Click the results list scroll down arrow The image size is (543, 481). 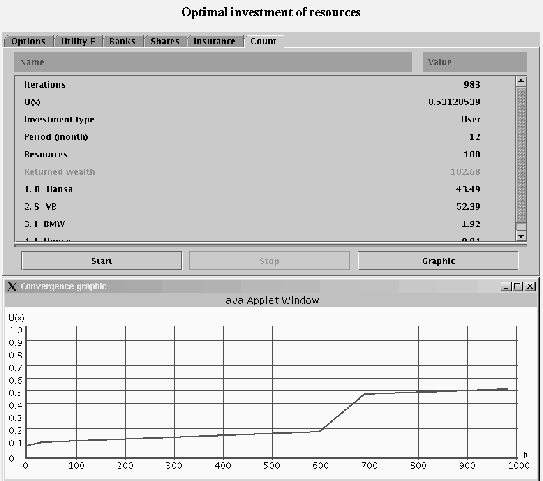pyautogui.click(x=521, y=236)
